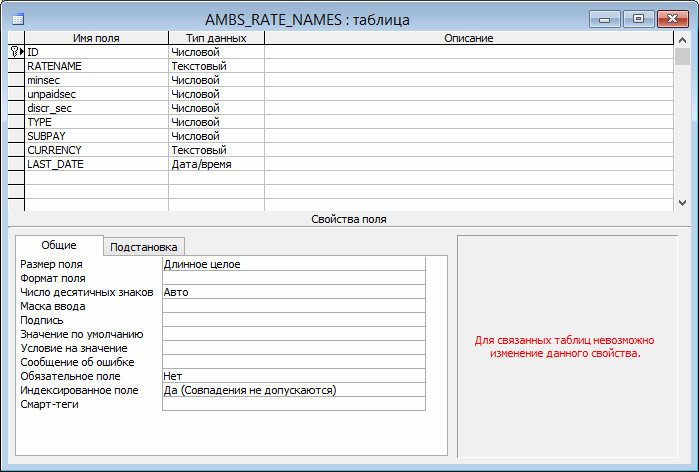Click the scroll down arrow of the field grid
This screenshot has height=472, width=699.
pyautogui.click(x=682, y=203)
